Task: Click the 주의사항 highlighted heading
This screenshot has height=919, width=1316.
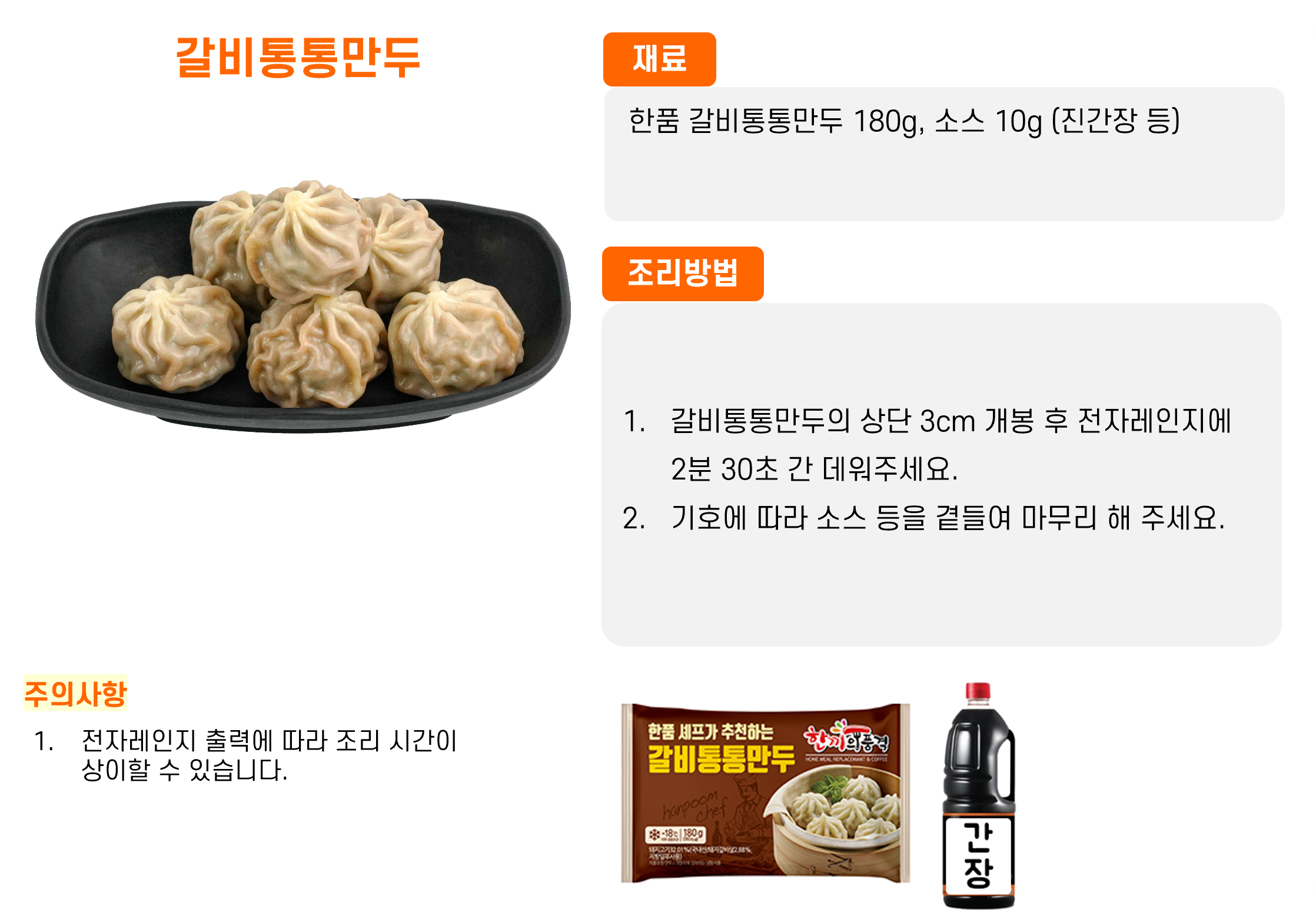Action: click(75, 693)
